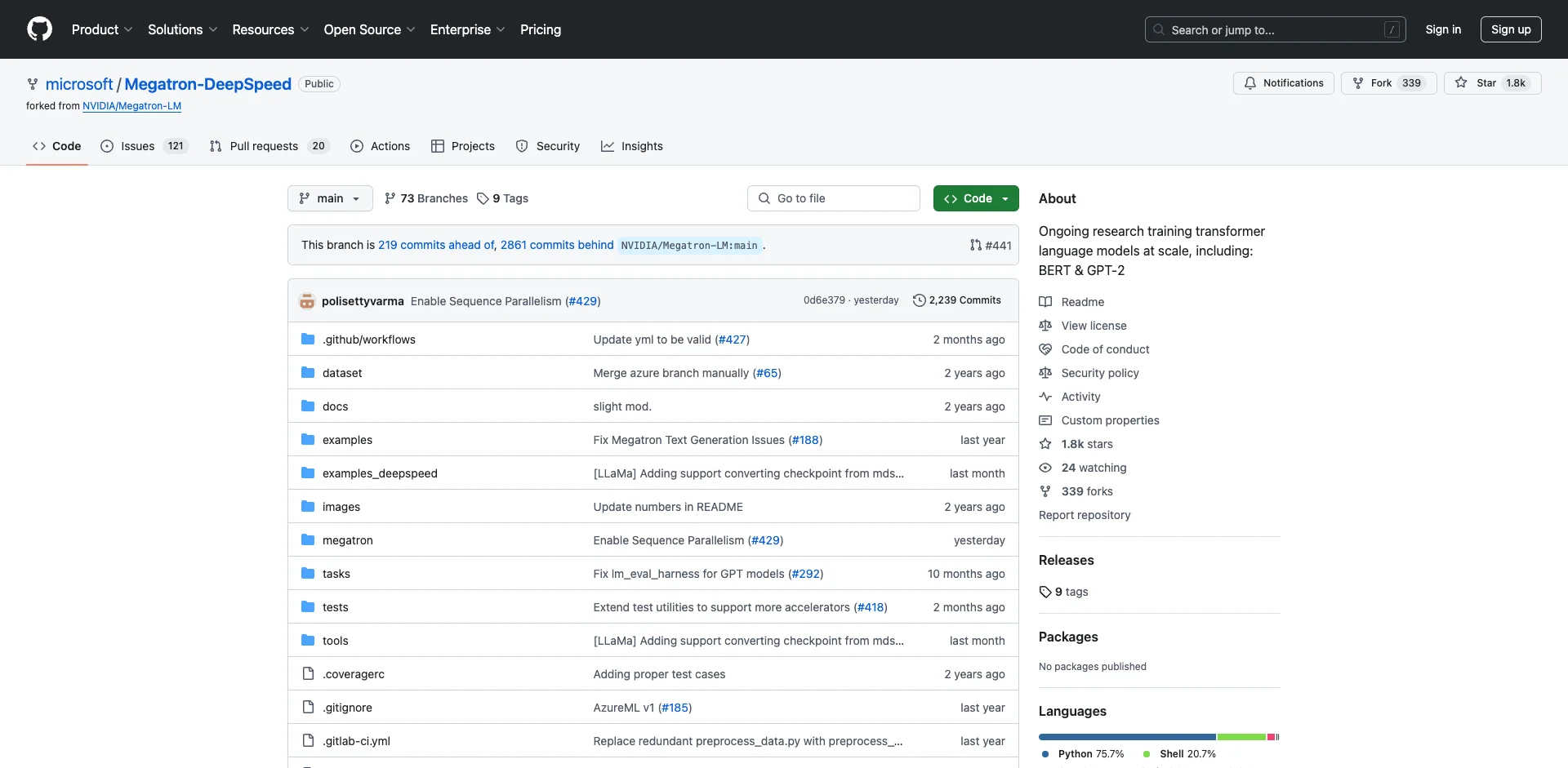1568x768 pixels.
Task: Open commit 0d6e379 hash link
Action: 824,300
